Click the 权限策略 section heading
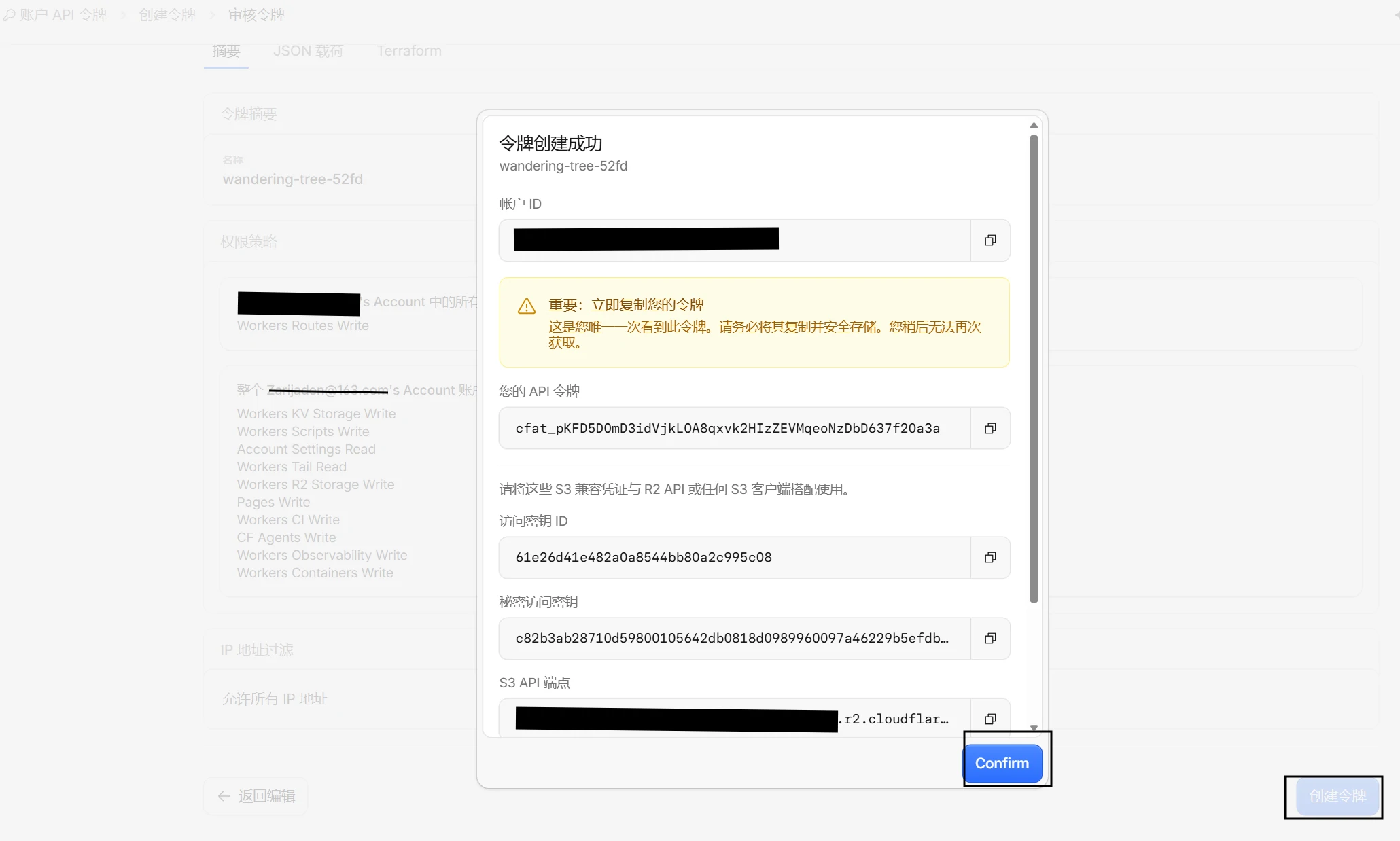The width and height of the screenshot is (1400, 841). [x=249, y=242]
